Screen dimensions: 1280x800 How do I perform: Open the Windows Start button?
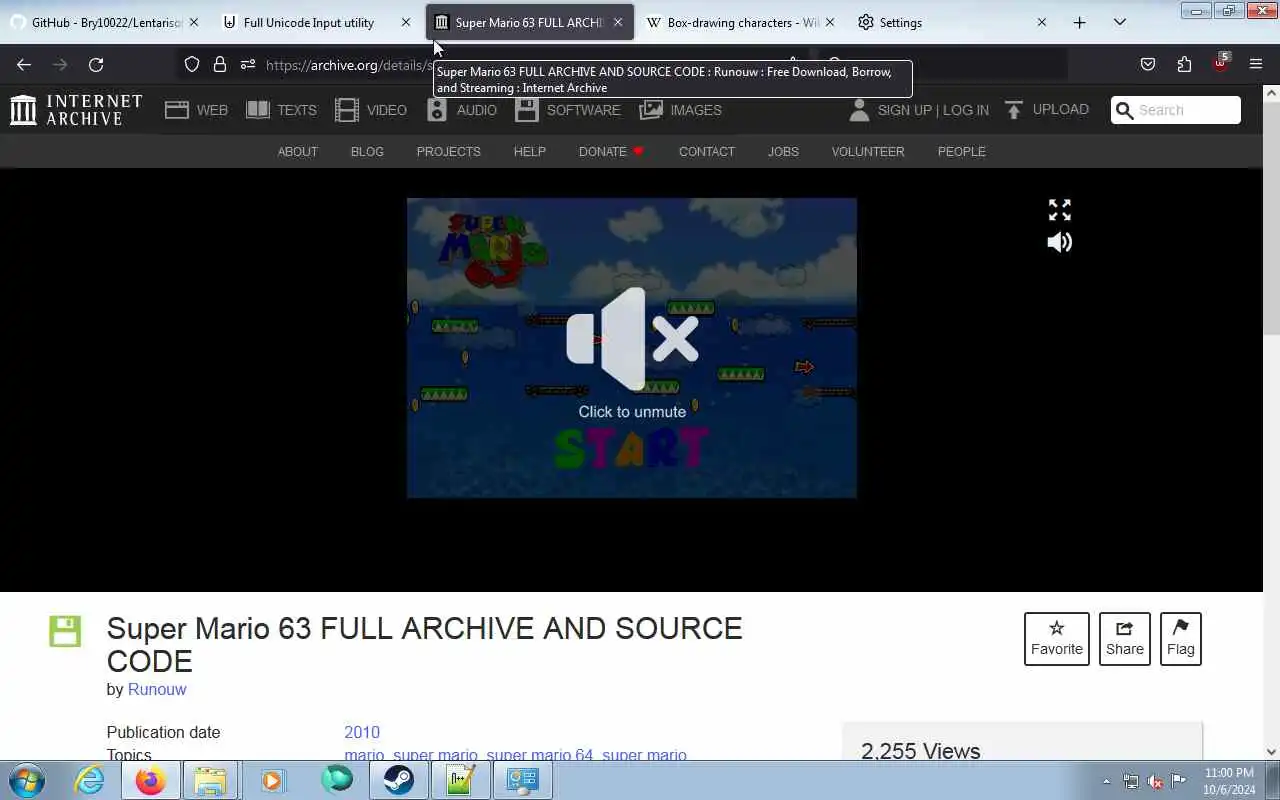click(x=25, y=780)
